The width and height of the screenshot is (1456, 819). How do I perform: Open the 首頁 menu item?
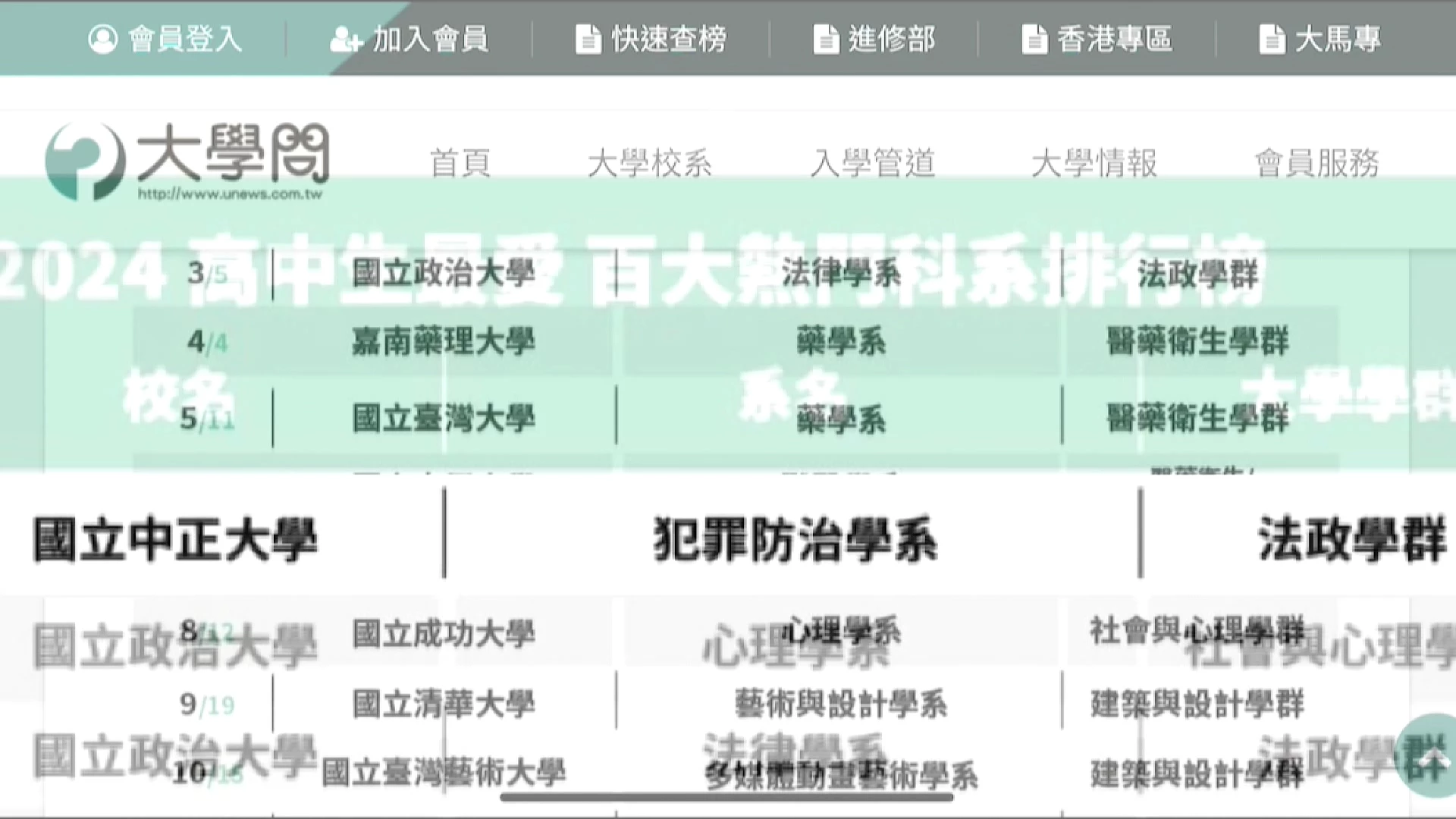[460, 163]
